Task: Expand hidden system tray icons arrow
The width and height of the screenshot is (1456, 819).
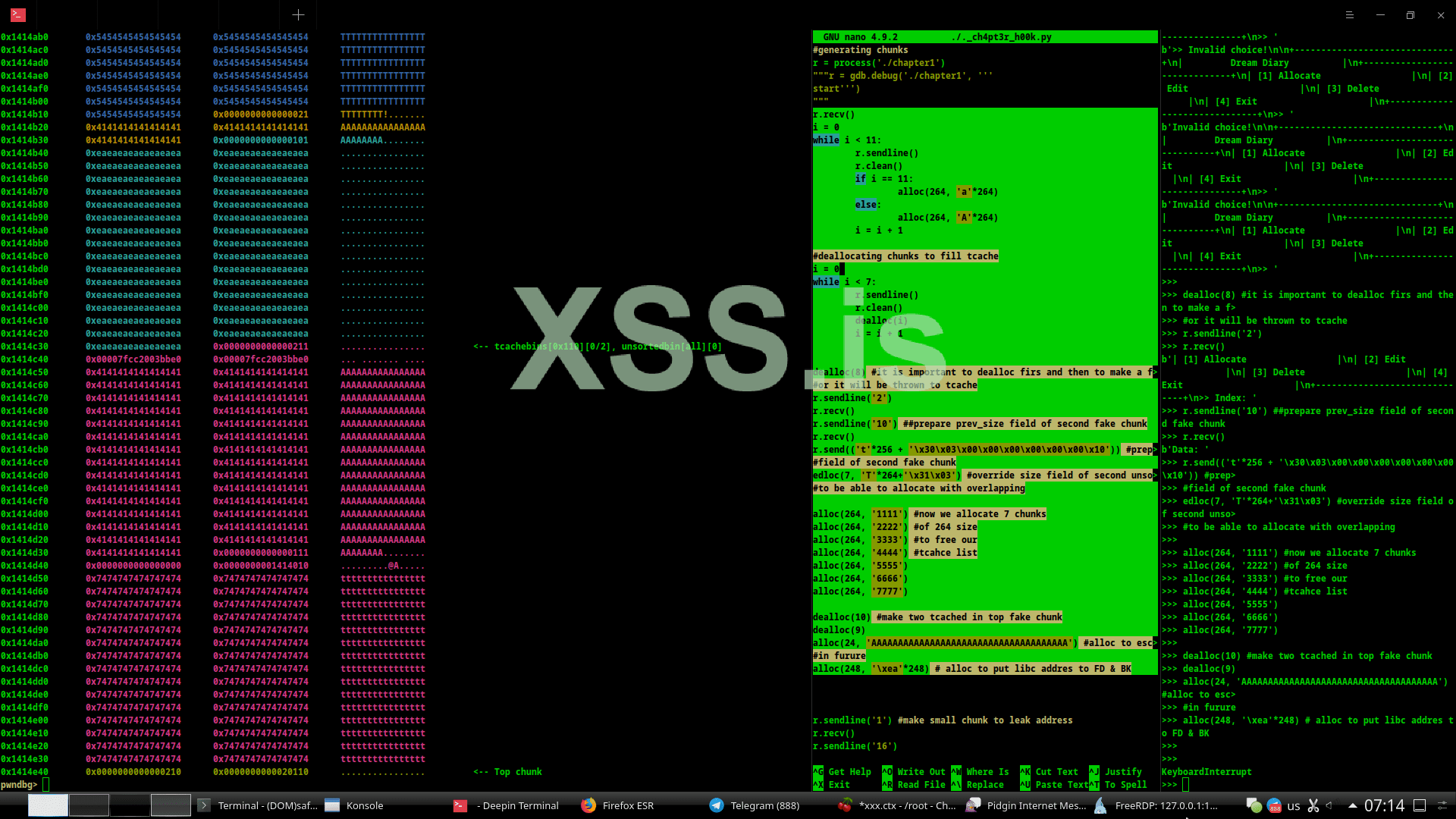Action: 1352,805
